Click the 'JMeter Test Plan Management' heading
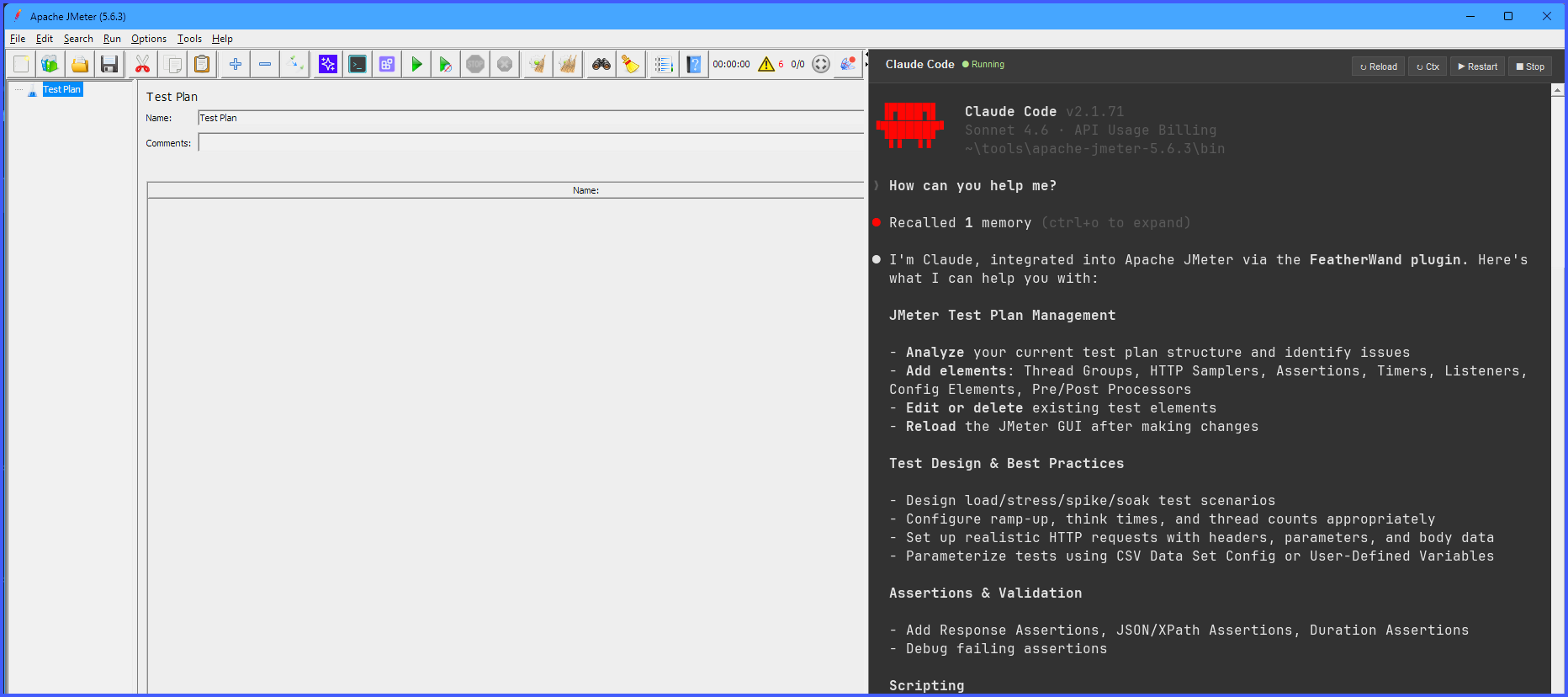The width and height of the screenshot is (1568, 697). coord(1002,316)
